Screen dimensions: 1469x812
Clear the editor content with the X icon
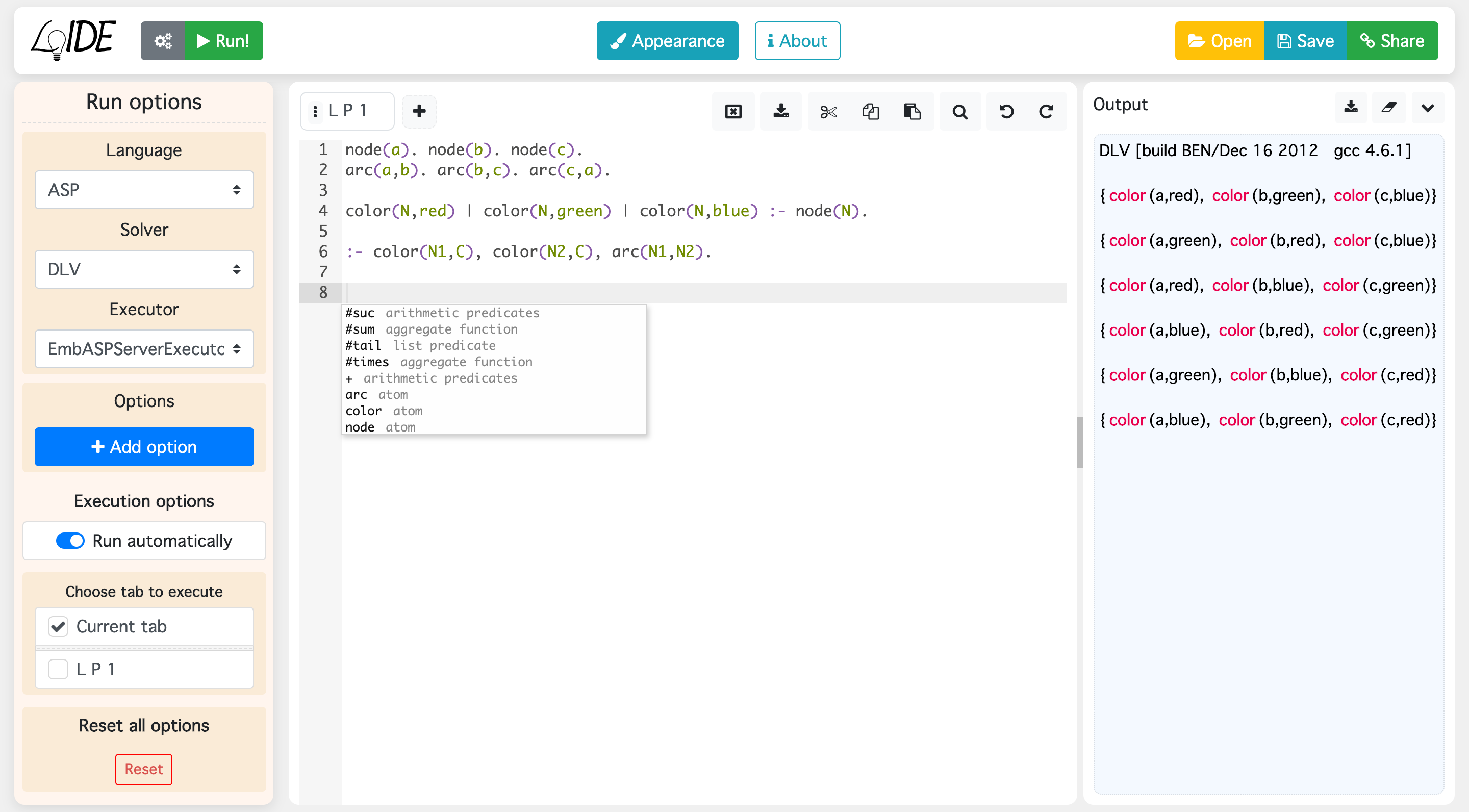tap(733, 111)
